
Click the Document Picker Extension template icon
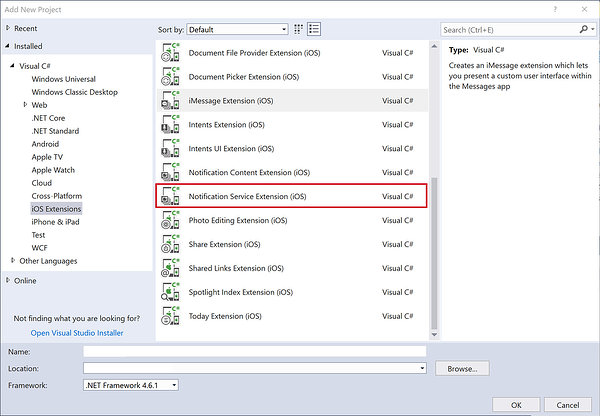pos(171,77)
